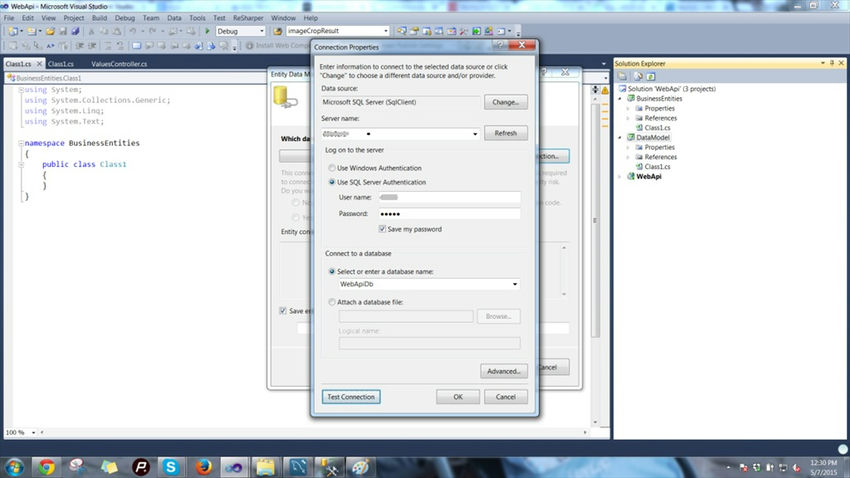Toggle the Save entity checkbox in Entity Data Model wizard
The height and width of the screenshot is (478, 850).
click(x=283, y=311)
